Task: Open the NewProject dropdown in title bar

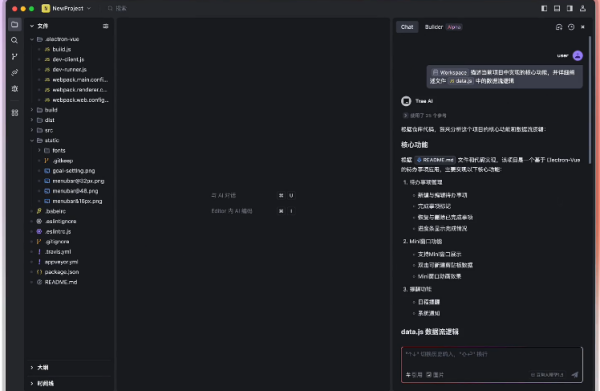Action: click(67, 8)
